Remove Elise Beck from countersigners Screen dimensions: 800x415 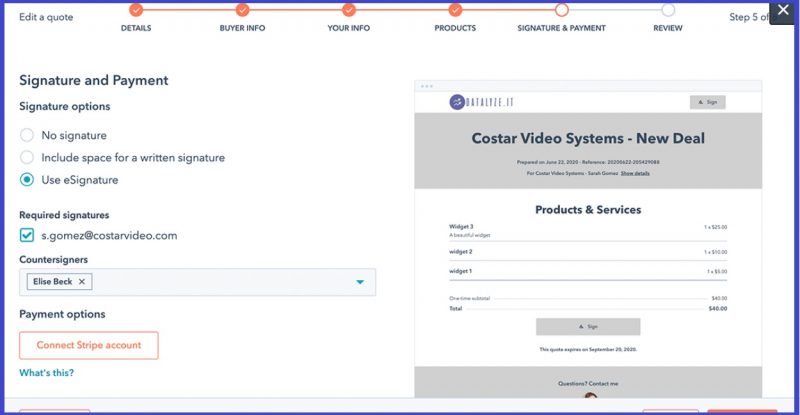click(82, 281)
